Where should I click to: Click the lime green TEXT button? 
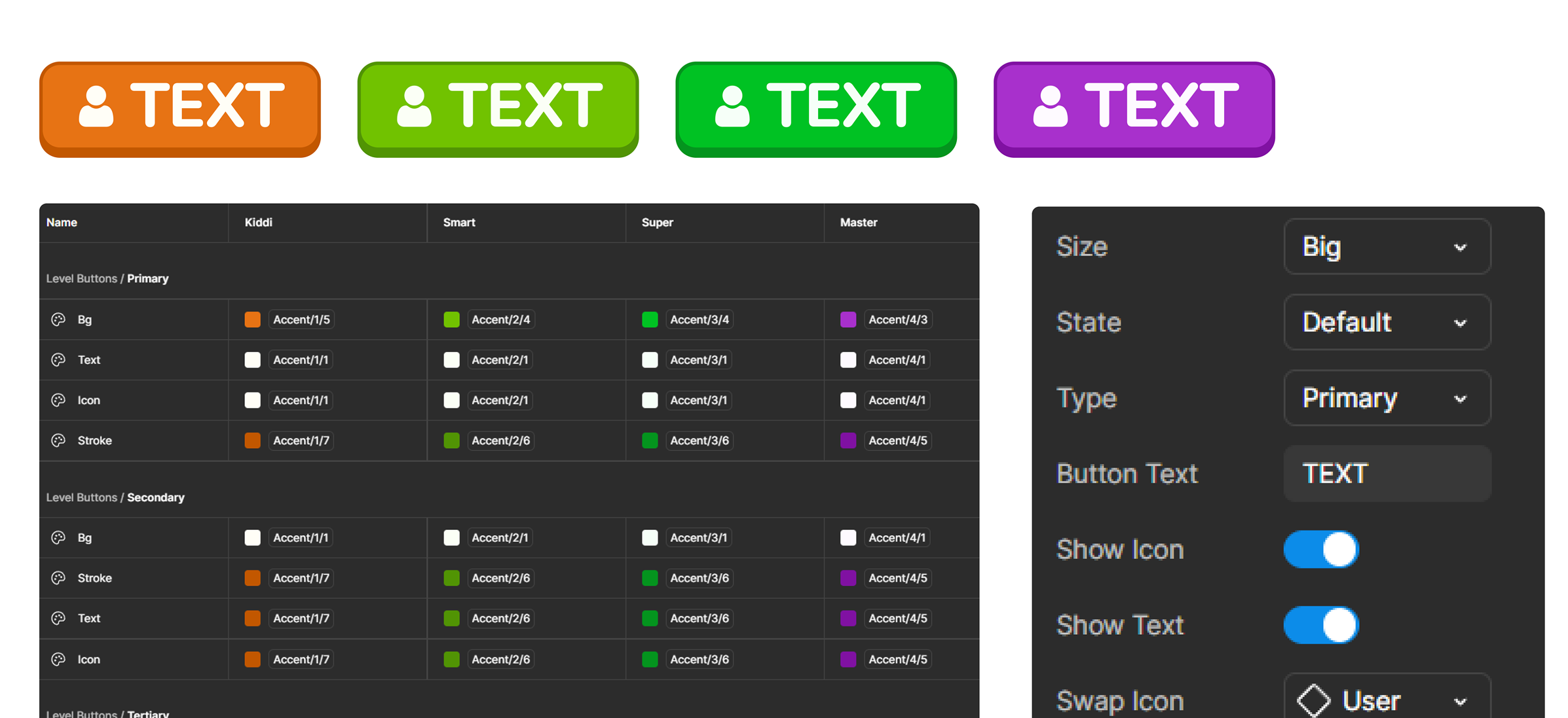[x=498, y=108]
